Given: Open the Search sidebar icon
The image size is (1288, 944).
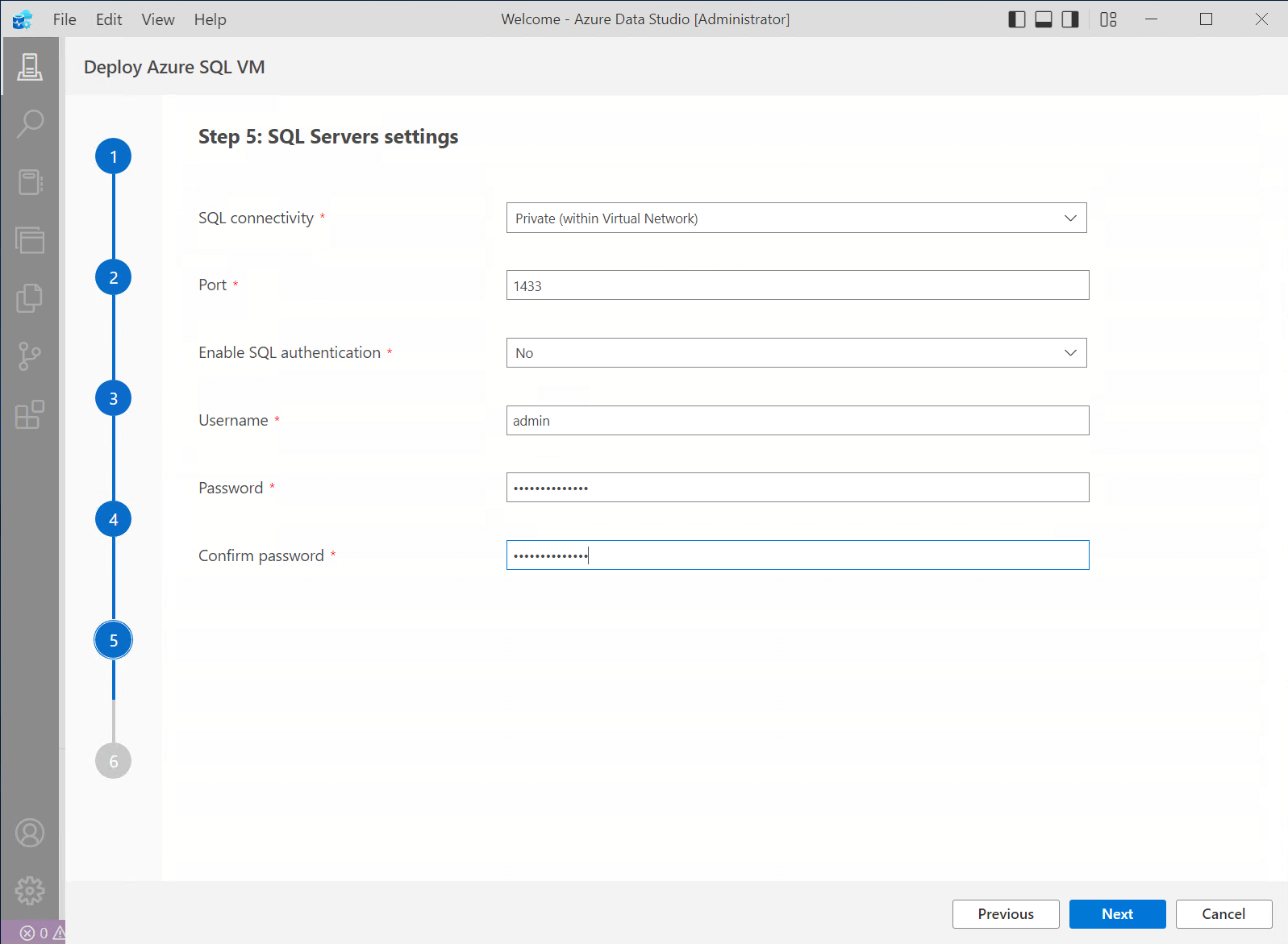Looking at the screenshot, I should [30, 123].
